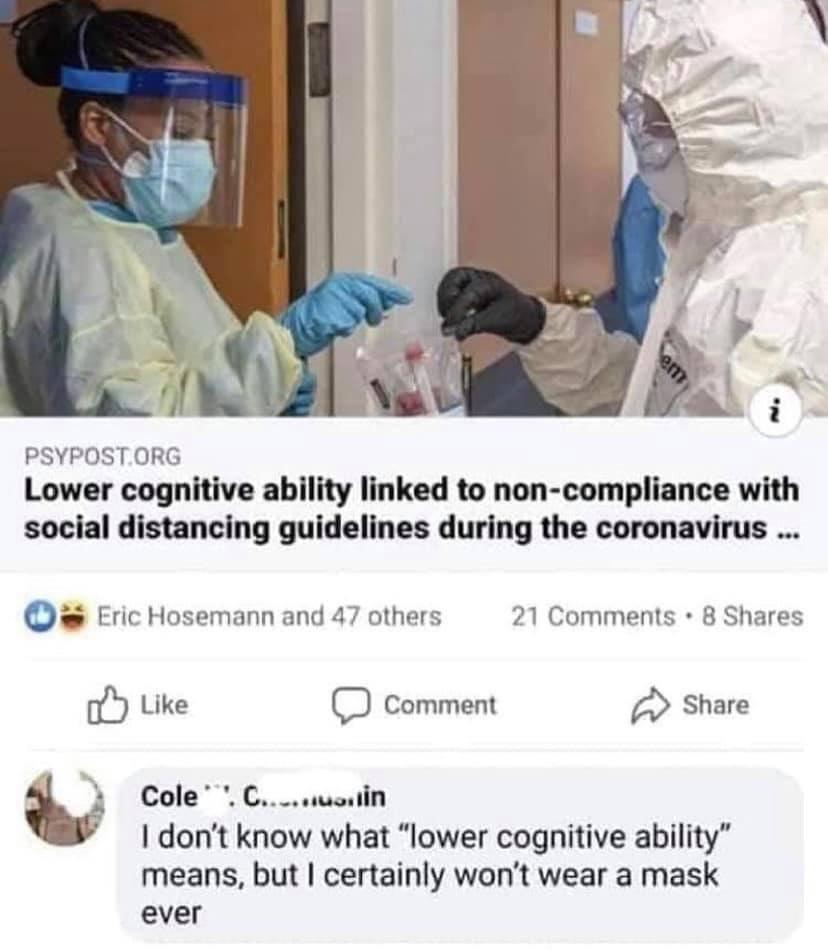Viewport: 828px width, 950px height.
Task: Open the 'Lower cognitive ability linked' headline
Action: tap(411, 508)
